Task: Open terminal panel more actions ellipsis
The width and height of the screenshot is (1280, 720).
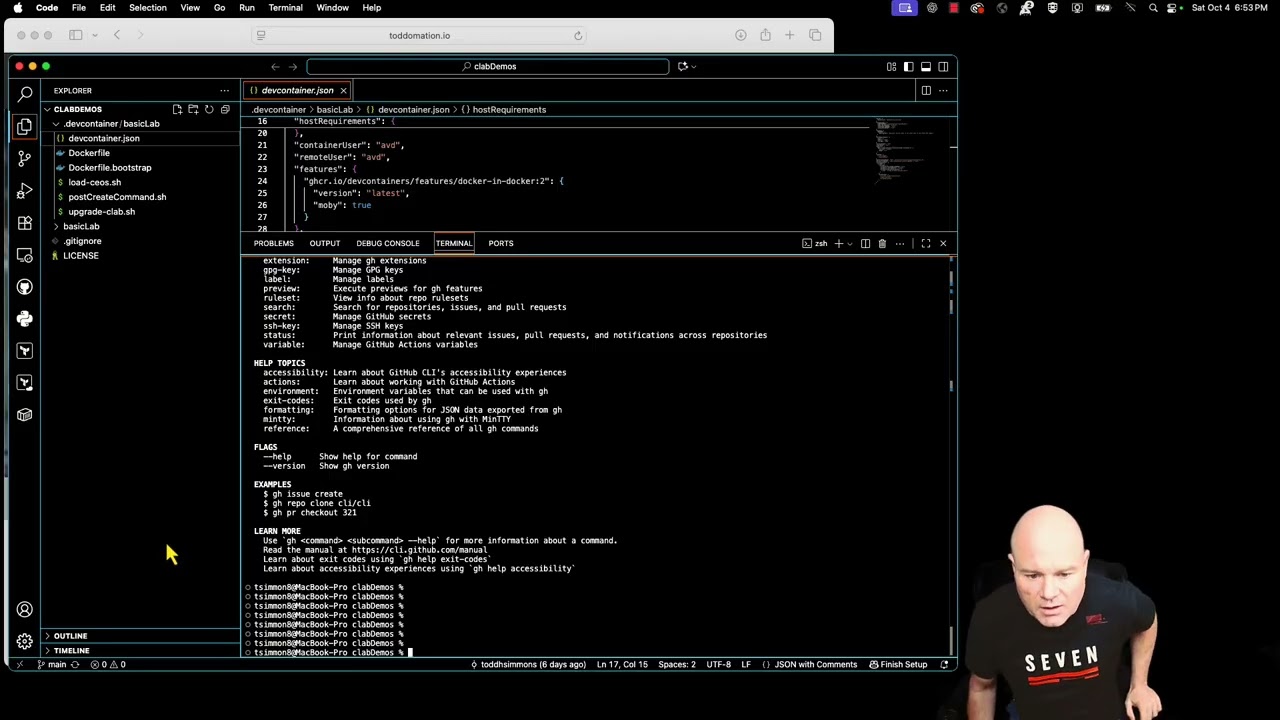Action: tap(900, 243)
